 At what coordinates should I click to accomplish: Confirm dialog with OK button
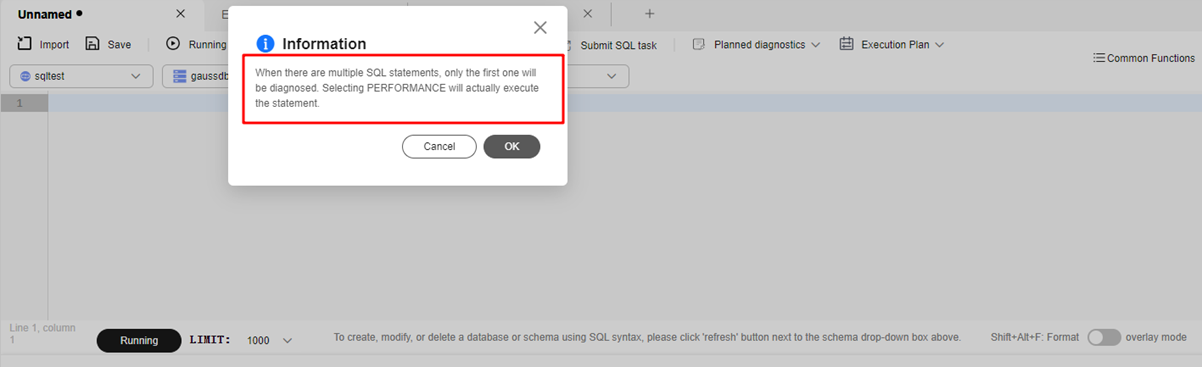coord(512,146)
